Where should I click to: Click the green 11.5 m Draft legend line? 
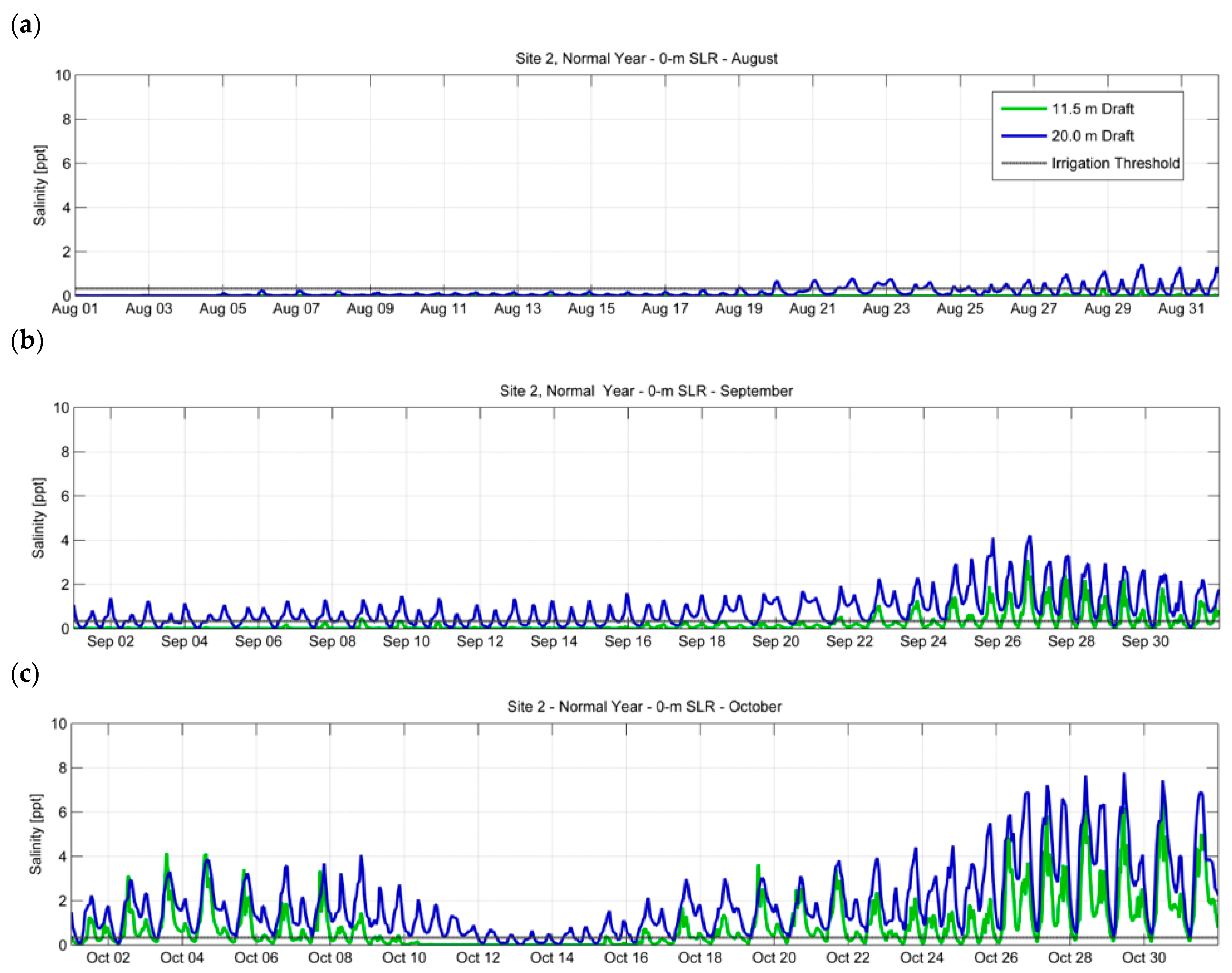[x=1024, y=109]
